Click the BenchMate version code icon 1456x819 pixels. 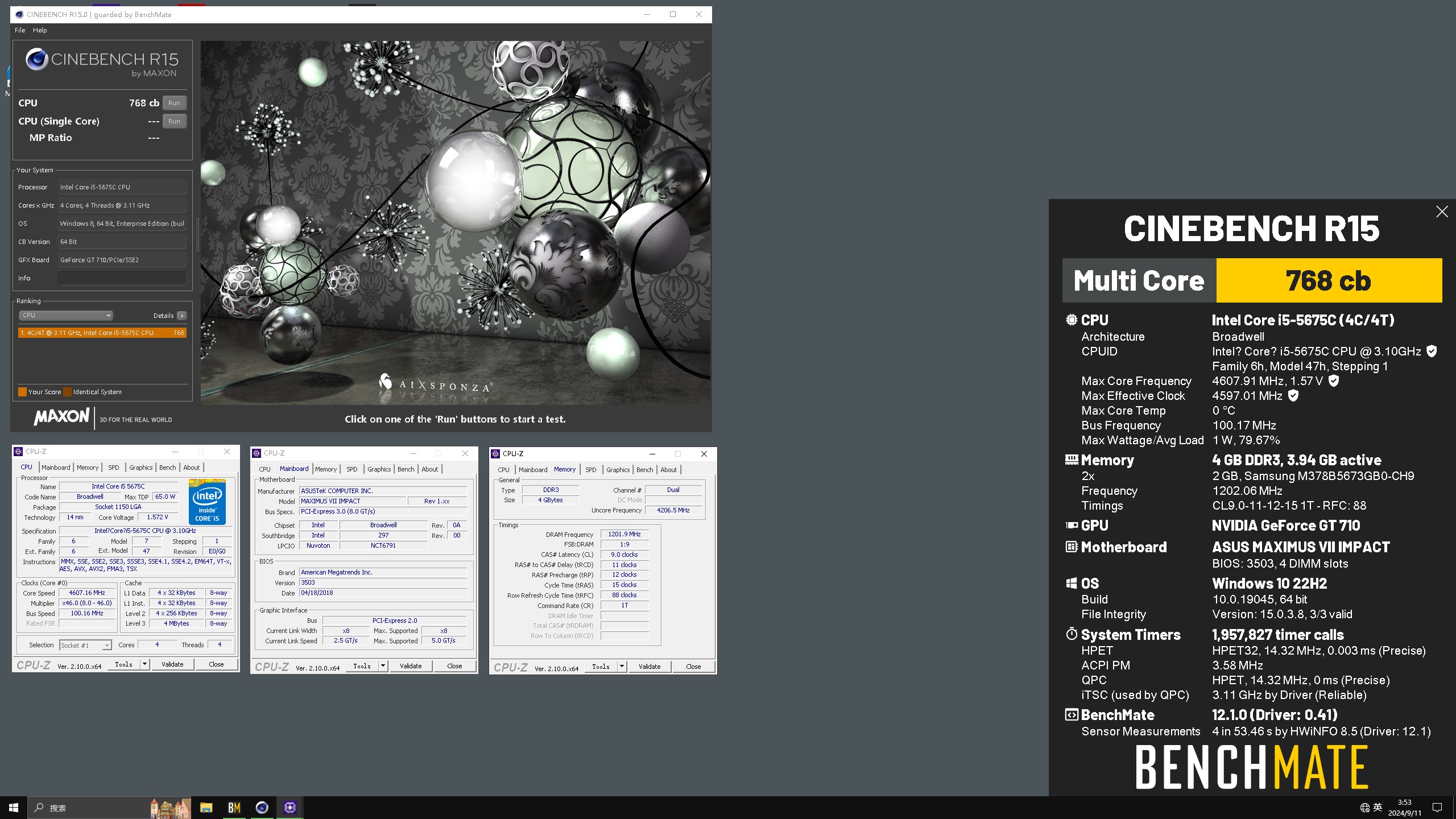click(1072, 715)
